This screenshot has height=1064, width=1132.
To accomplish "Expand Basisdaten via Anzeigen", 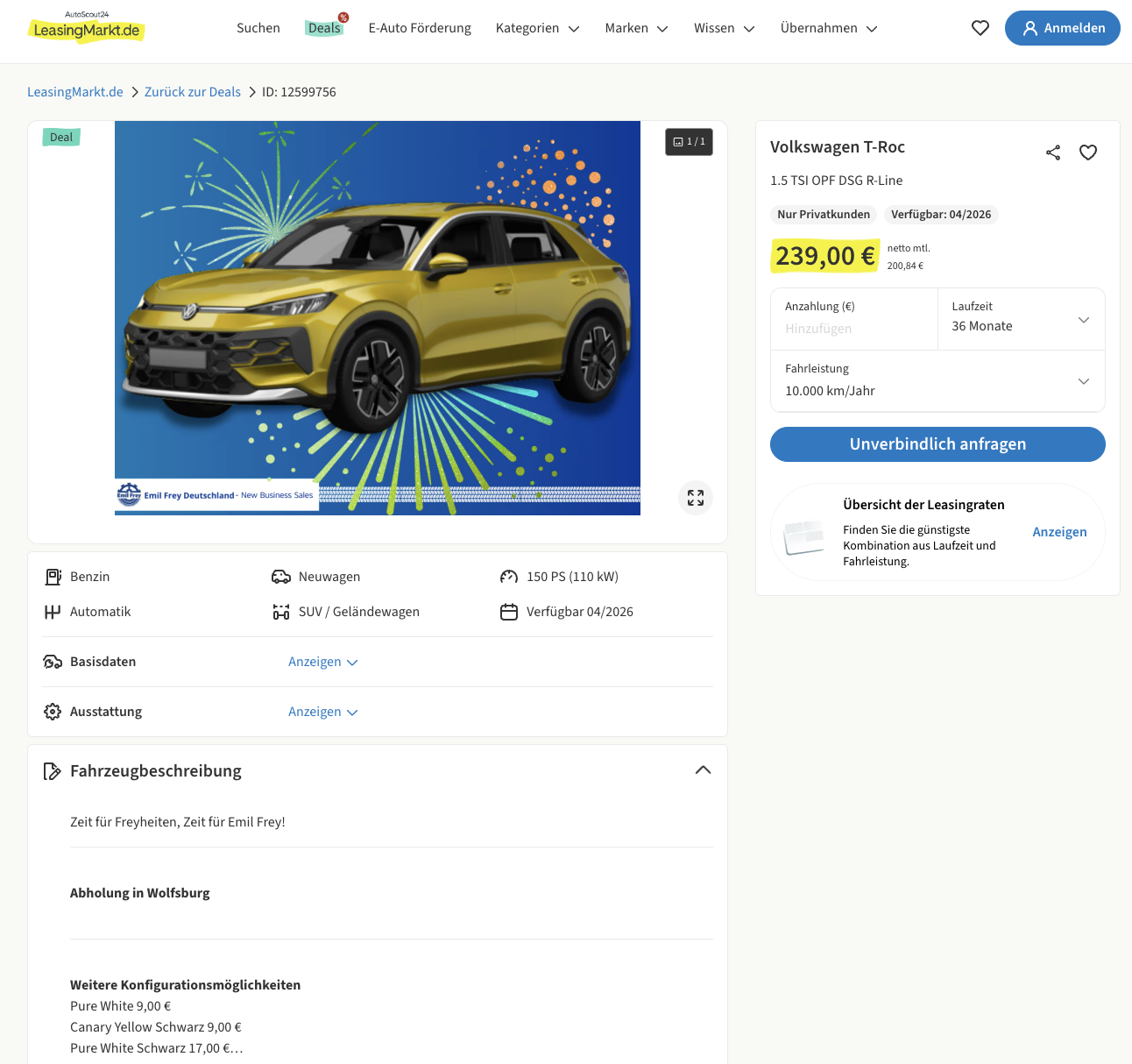I will 322,662.
